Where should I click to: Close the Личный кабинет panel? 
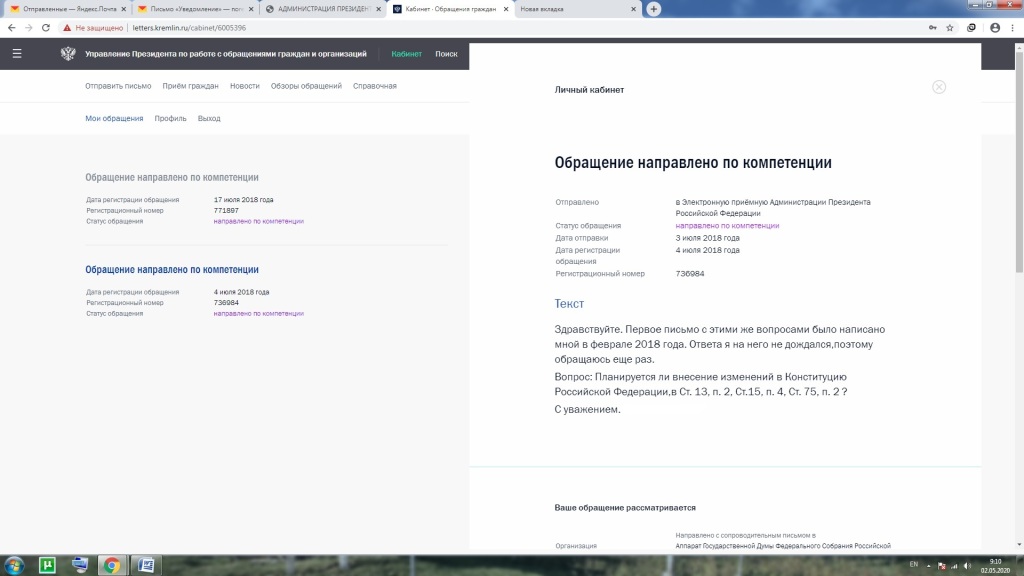938,87
